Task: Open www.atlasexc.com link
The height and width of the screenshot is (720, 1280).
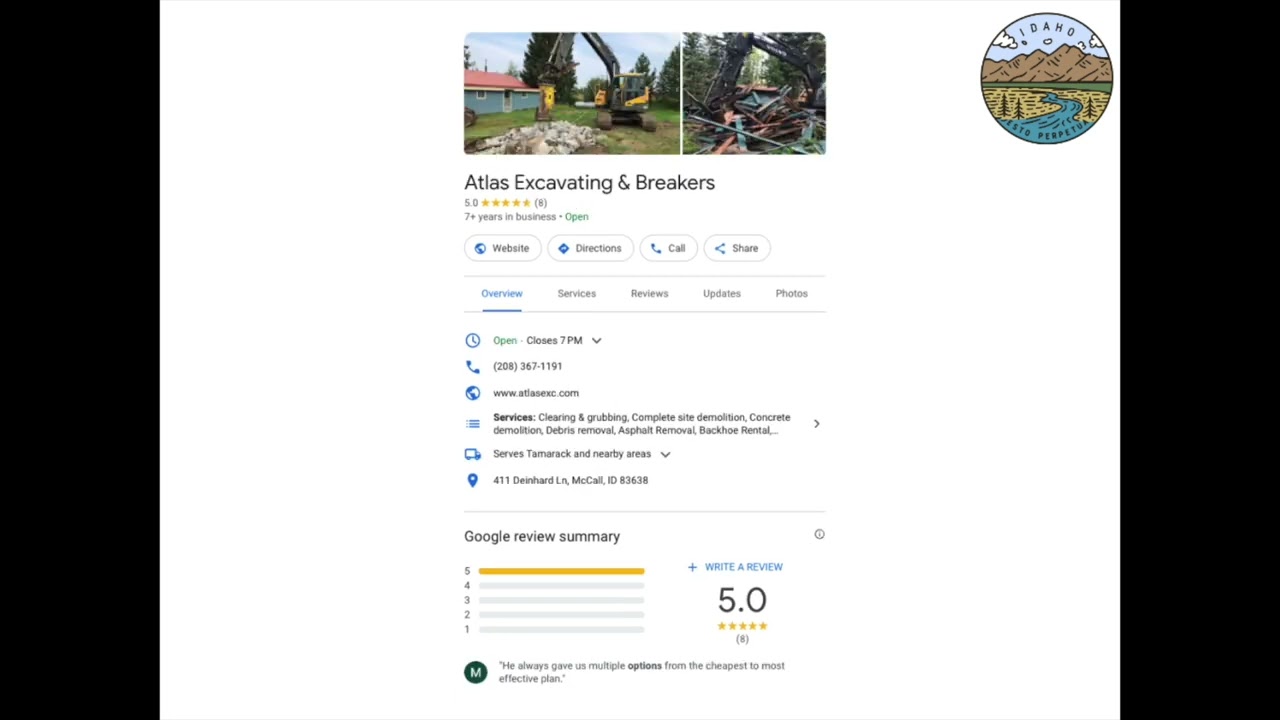Action: (x=536, y=393)
